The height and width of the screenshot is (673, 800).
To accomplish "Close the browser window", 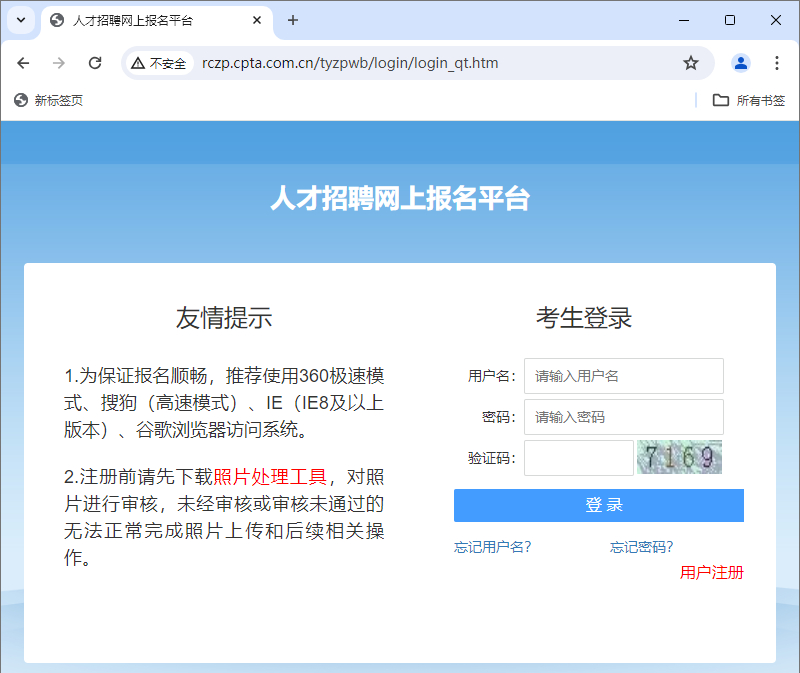I will pos(776,20).
